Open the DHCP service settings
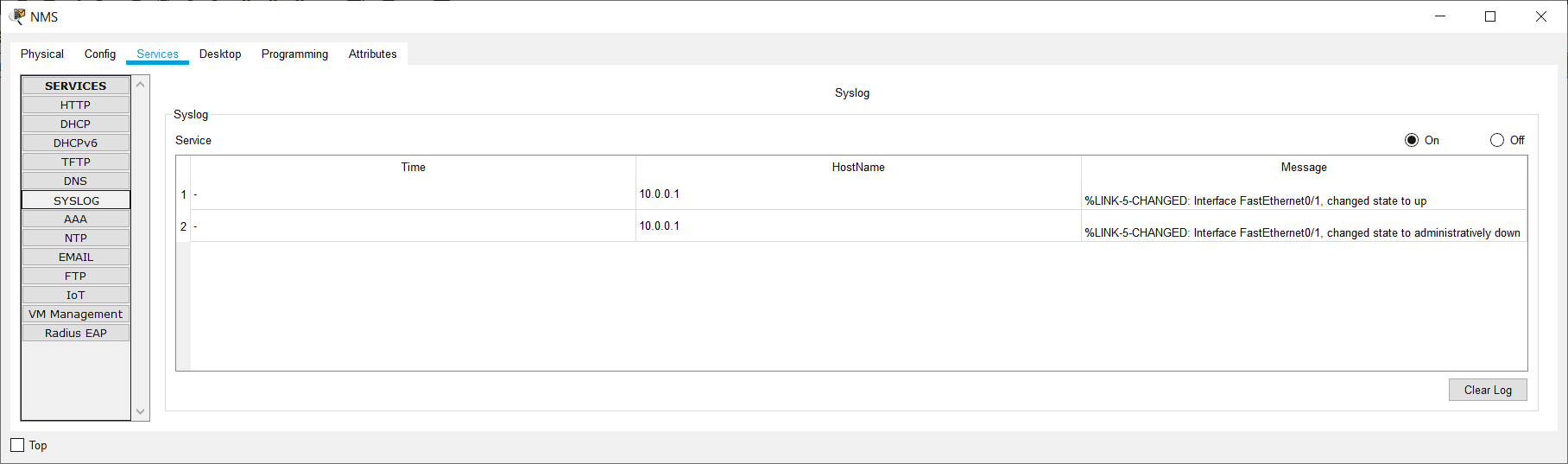 point(76,124)
